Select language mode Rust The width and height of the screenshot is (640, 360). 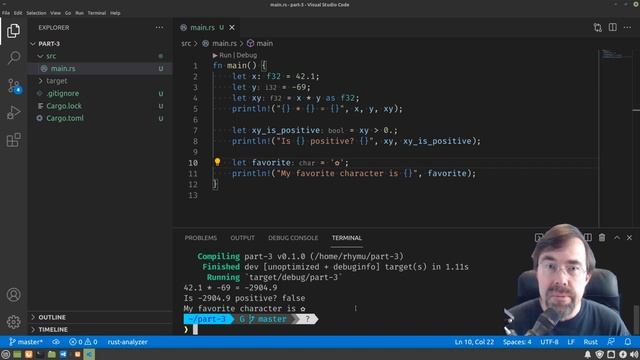coord(591,342)
